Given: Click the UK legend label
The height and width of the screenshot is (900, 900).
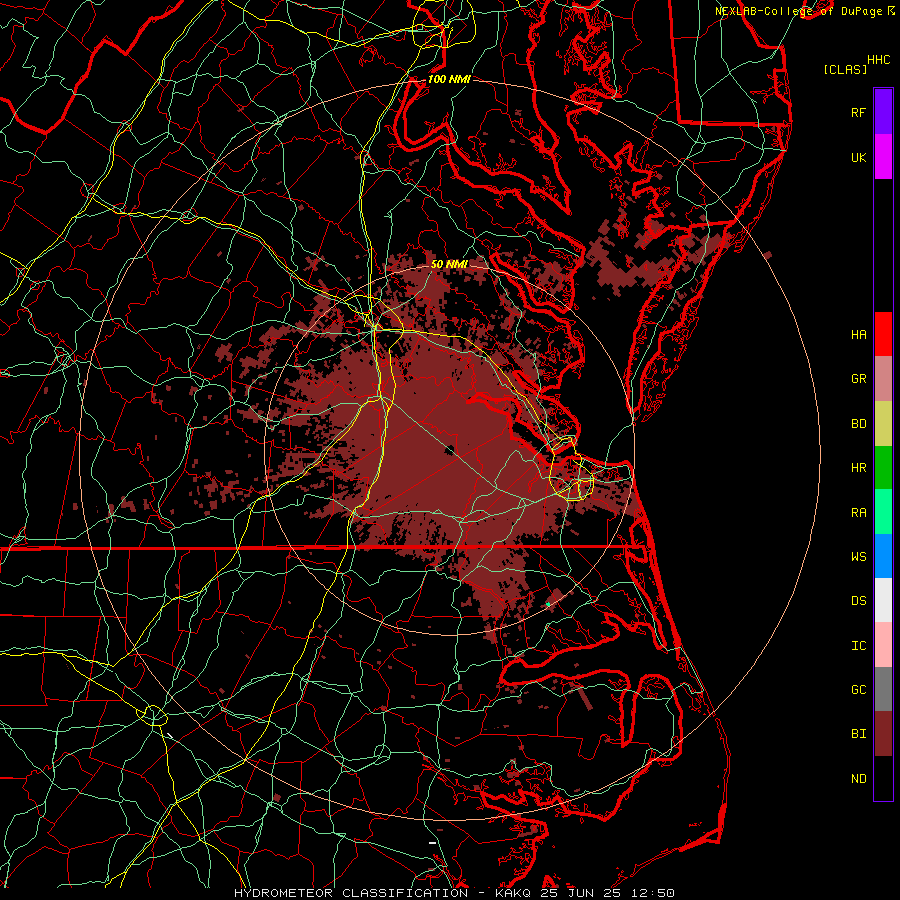Looking at the screenshot, I should click(x=858, y=158).
